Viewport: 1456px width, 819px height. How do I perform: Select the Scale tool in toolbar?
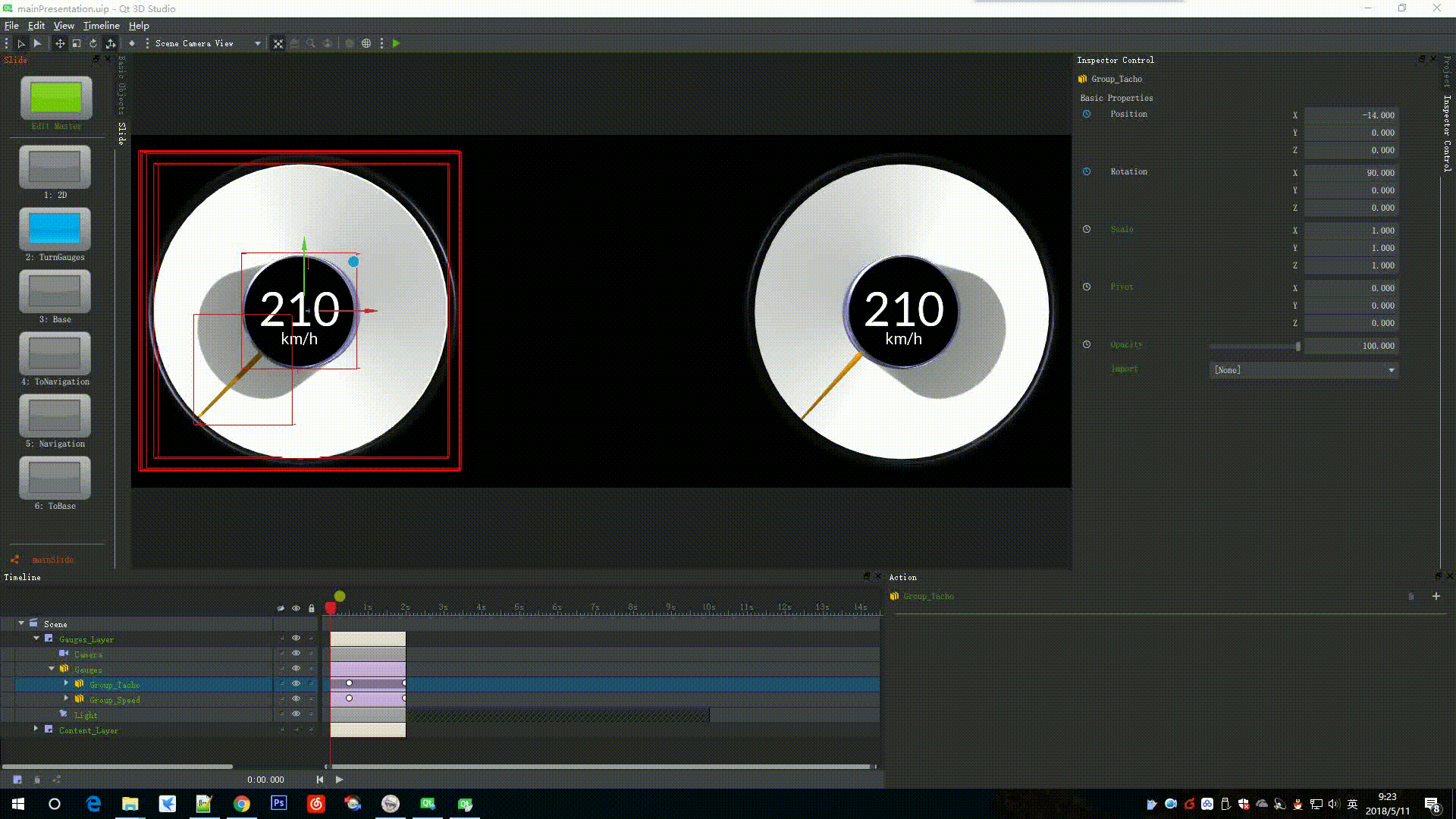coord(77,43)
